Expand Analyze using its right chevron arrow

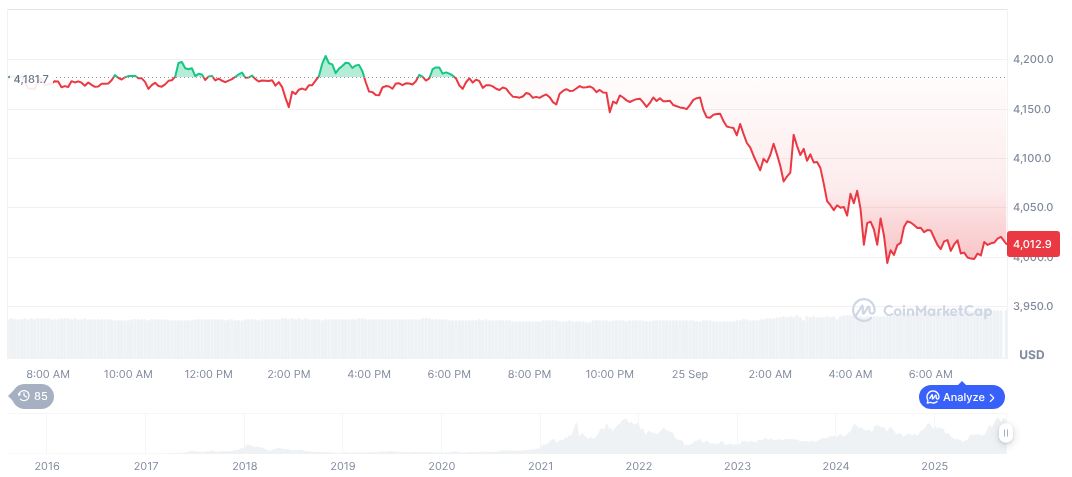992,397
